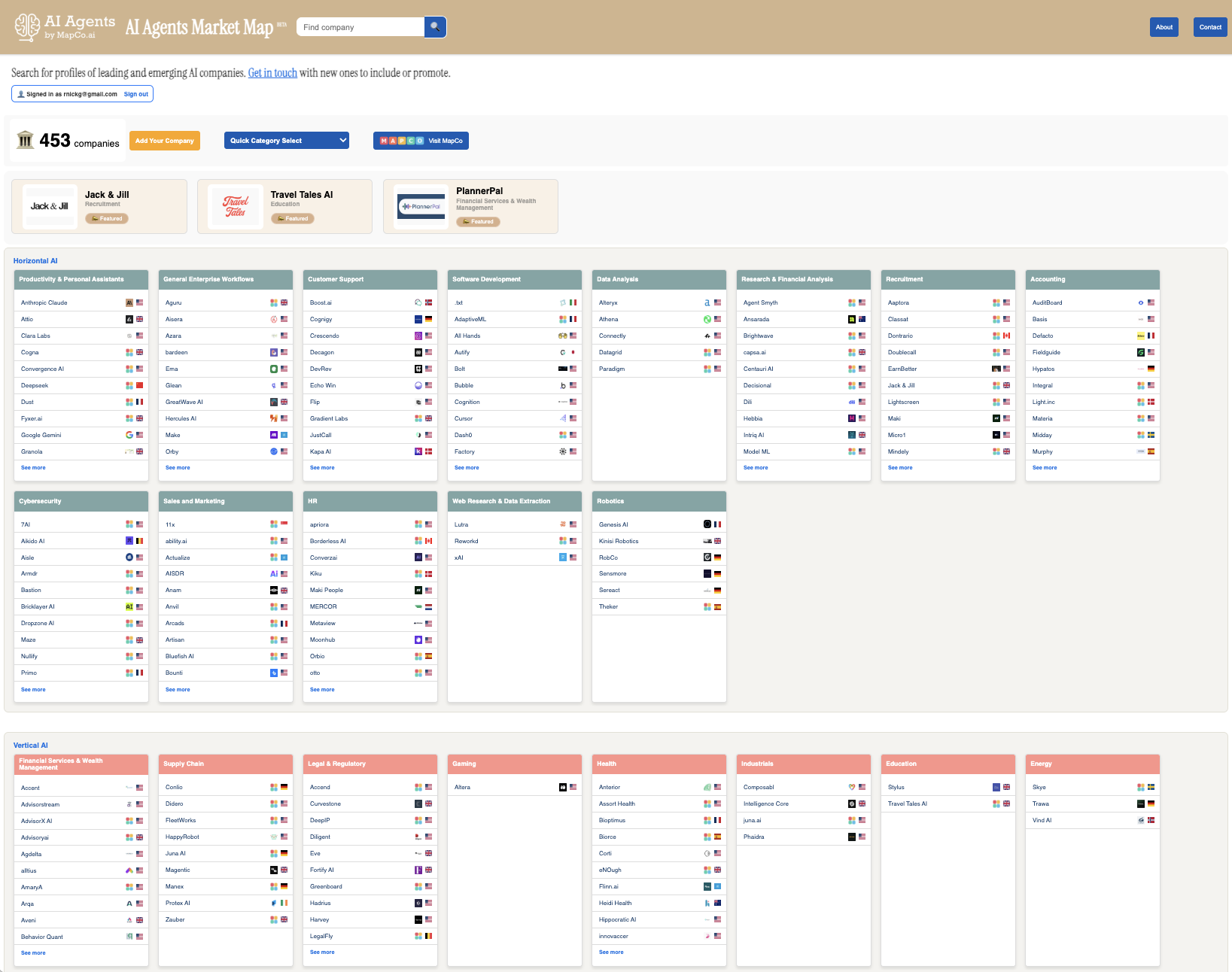Click the AI Agents brain logo
Viewport: 1232px width, 972px height.
[x=27, y=27]
